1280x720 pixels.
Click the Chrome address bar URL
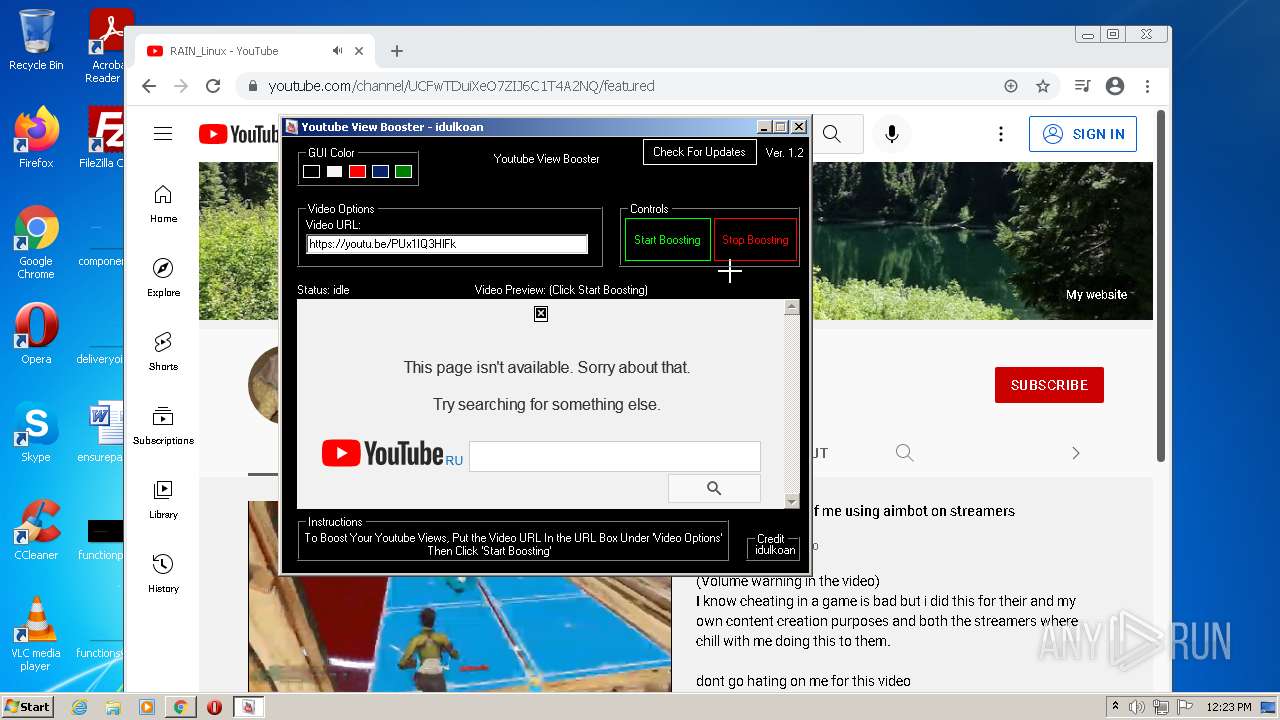tap(461, 86)
